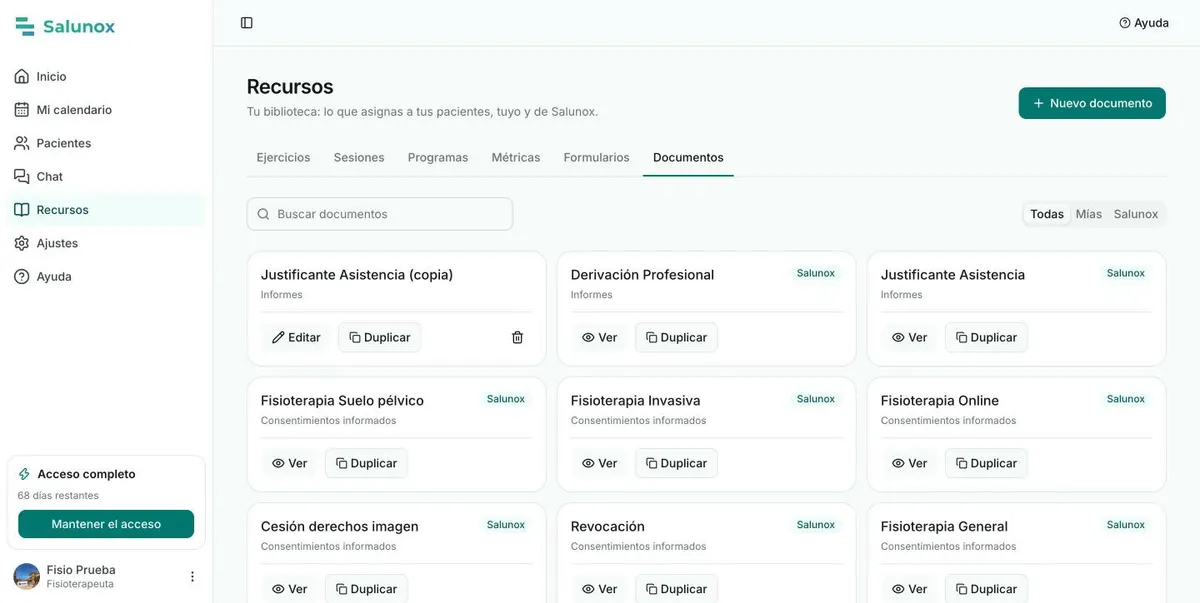Open Ayuda in the top bar

(1144, 23)
